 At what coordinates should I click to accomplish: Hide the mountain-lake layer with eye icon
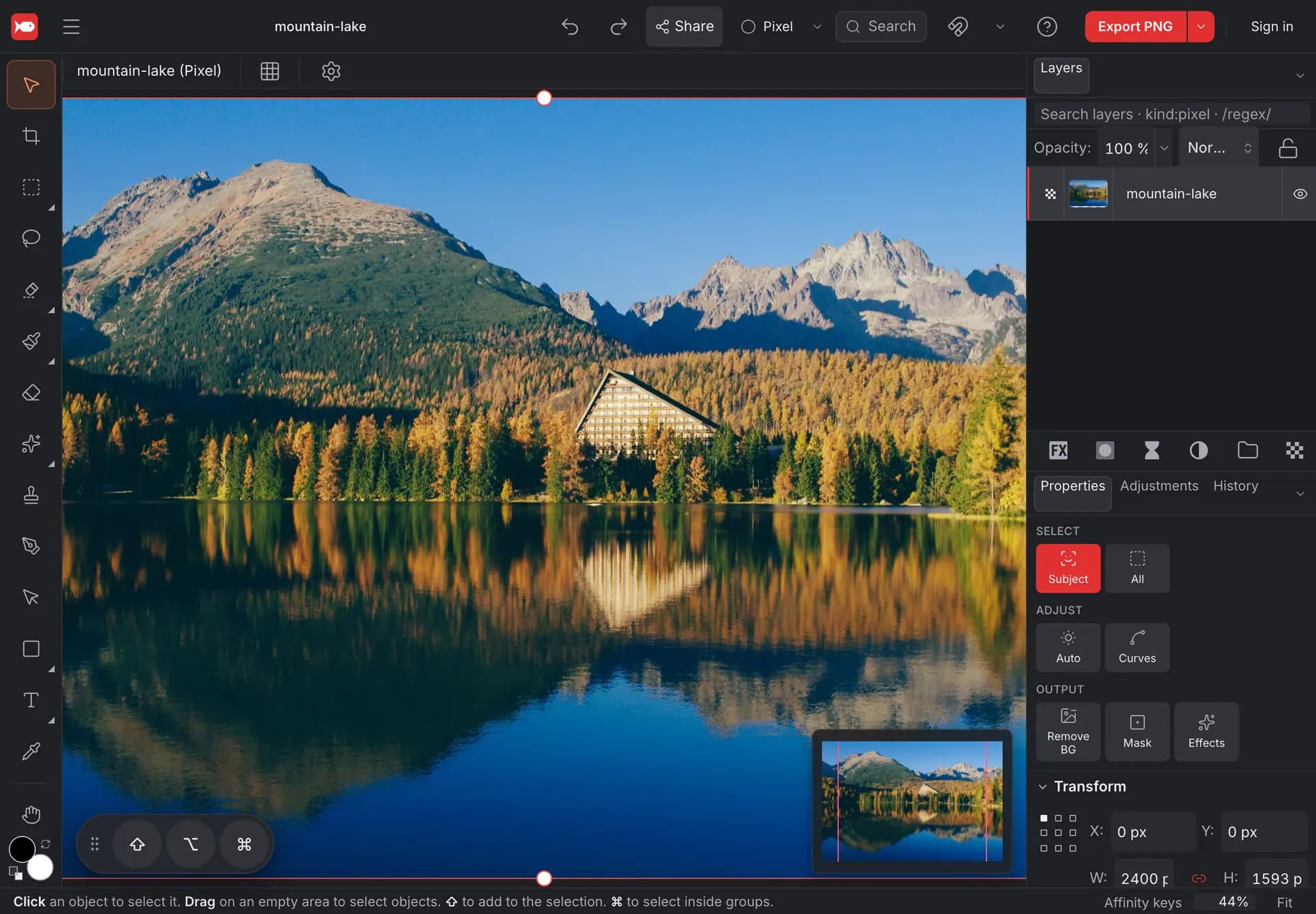(x=1300, y=194)
